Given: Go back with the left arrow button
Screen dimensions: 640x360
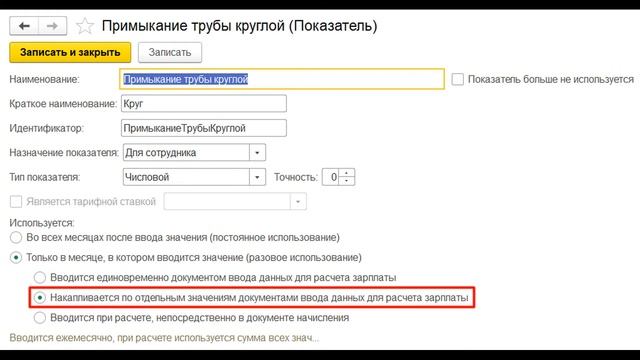Looking at the screenshot, I should [24, 26].
